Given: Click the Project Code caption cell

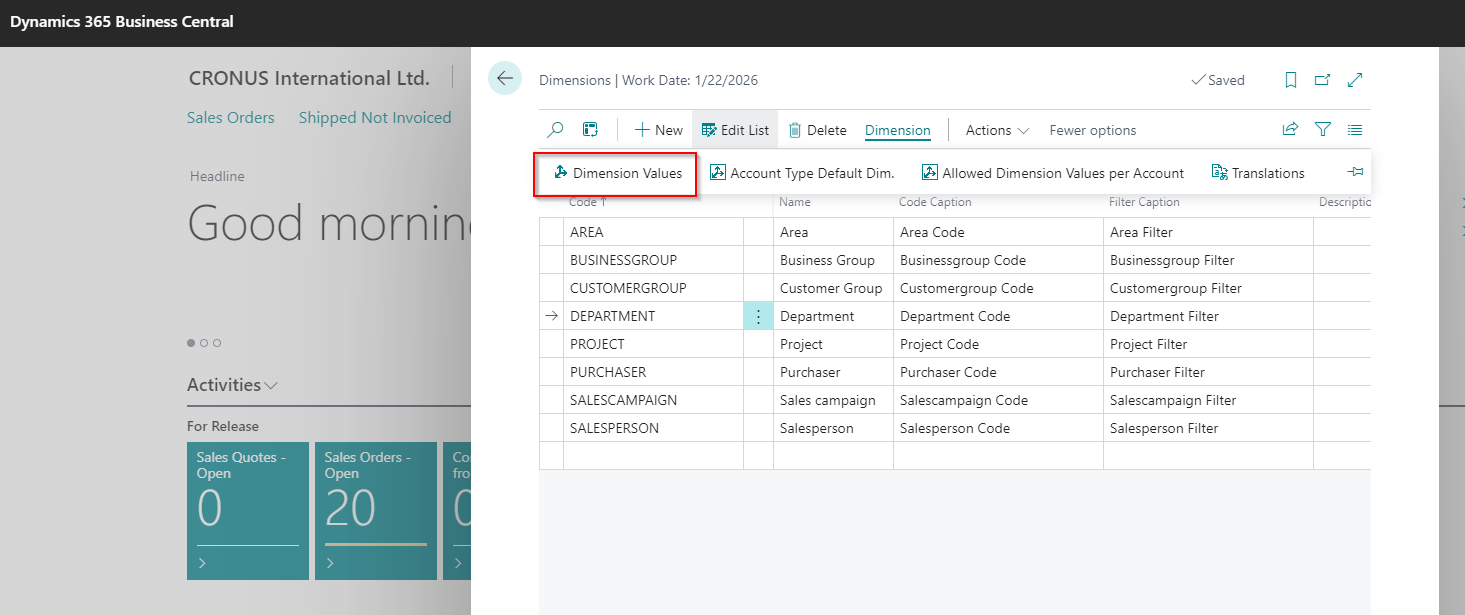Looking at the screenshot, I should 998,344.
